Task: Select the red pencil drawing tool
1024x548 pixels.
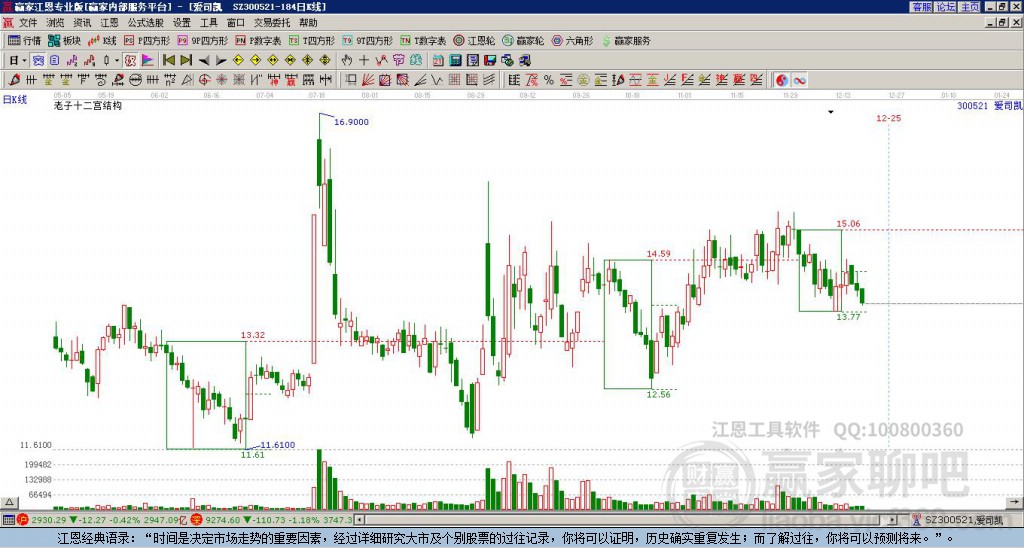Action: (x=14, y=80)
